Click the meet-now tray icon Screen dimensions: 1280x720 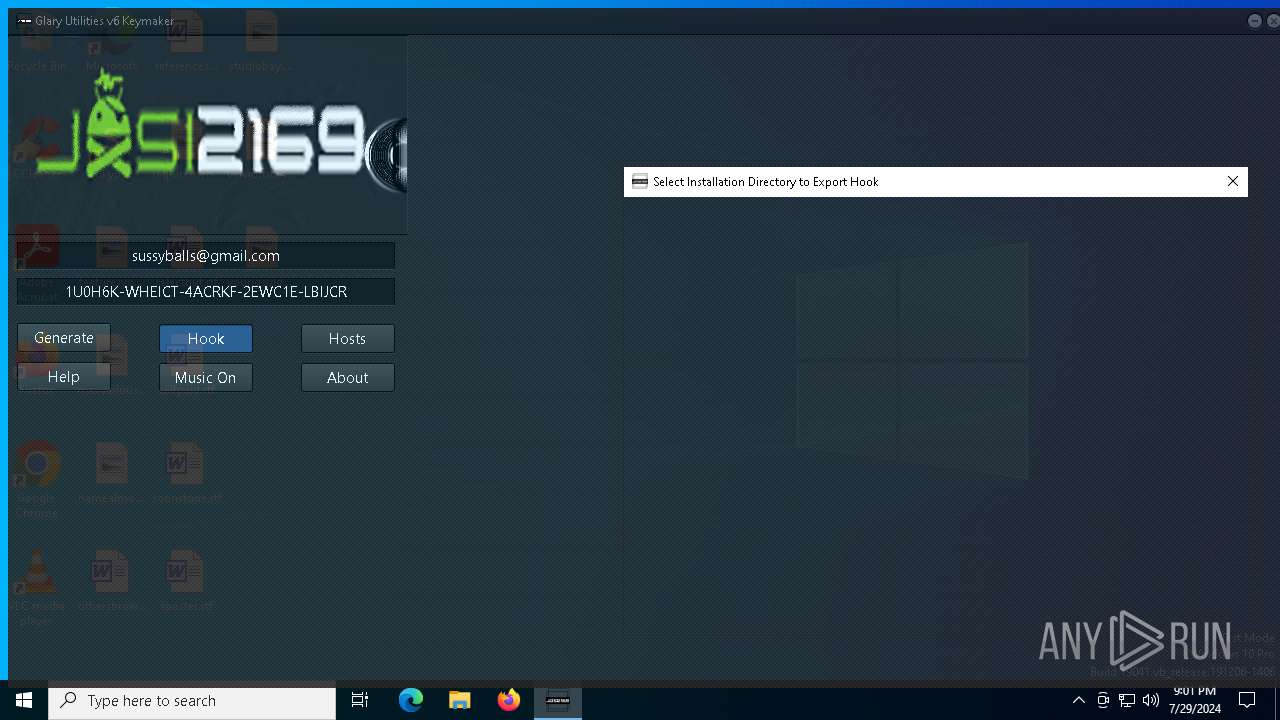1103,701
